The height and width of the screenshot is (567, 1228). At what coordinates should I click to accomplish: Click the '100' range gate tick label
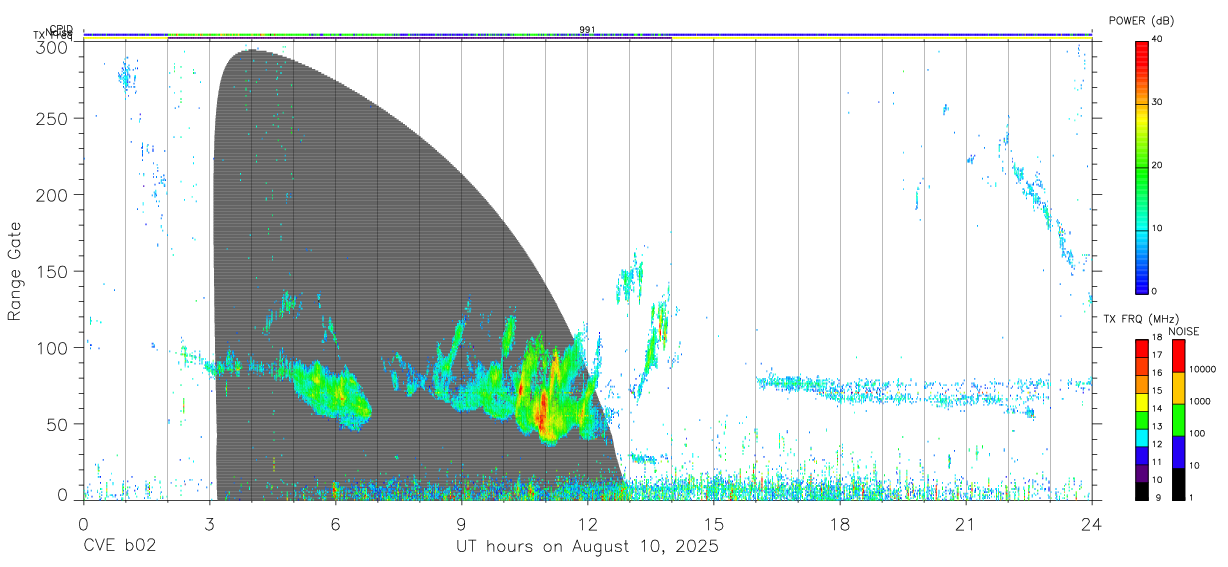pos(52,347)
